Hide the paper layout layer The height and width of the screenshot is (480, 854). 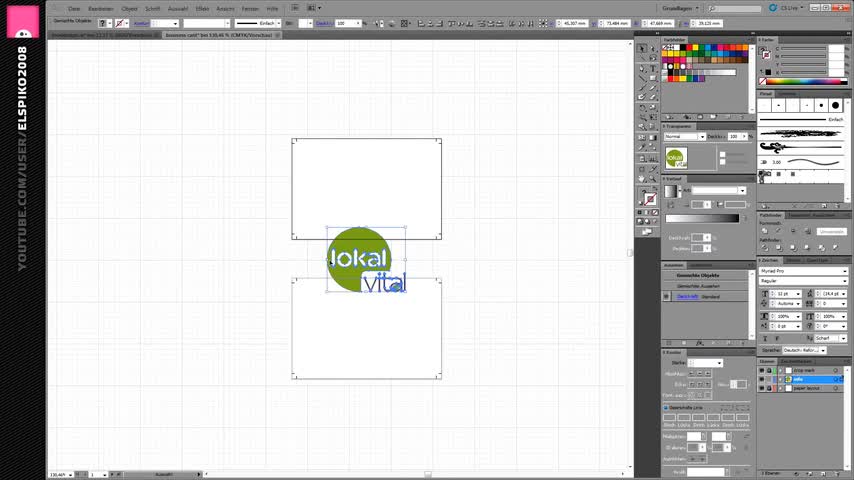(x=762, y=388)
